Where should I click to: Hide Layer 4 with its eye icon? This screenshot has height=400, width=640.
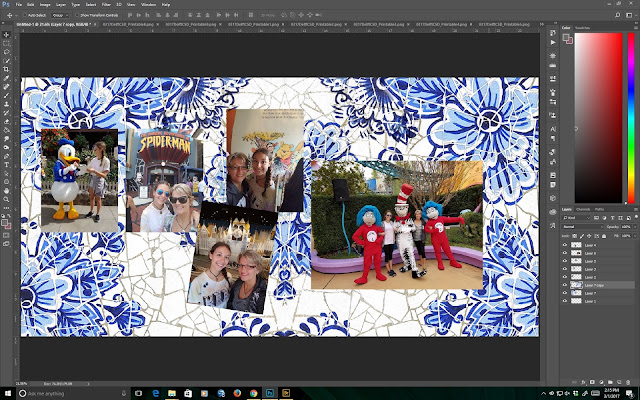tap(565, 245)
